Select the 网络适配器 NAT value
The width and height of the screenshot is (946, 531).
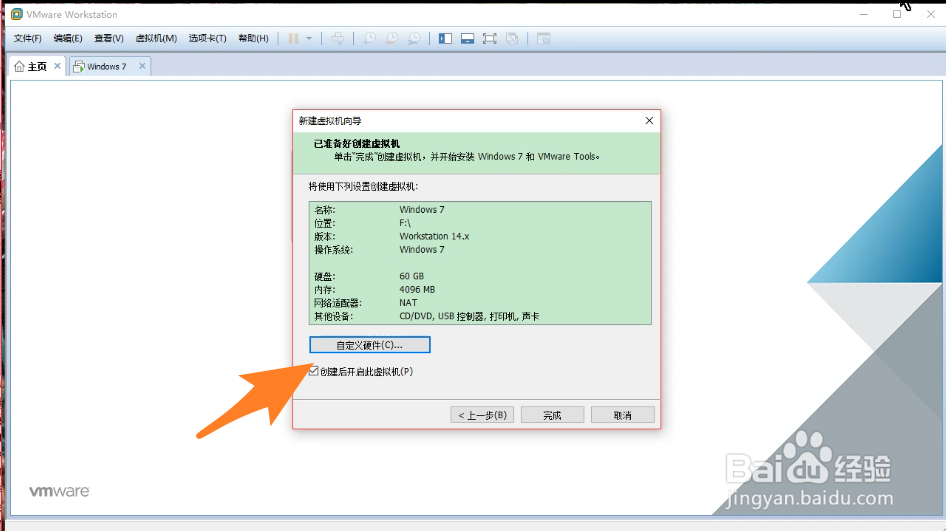tap(408, 302)
